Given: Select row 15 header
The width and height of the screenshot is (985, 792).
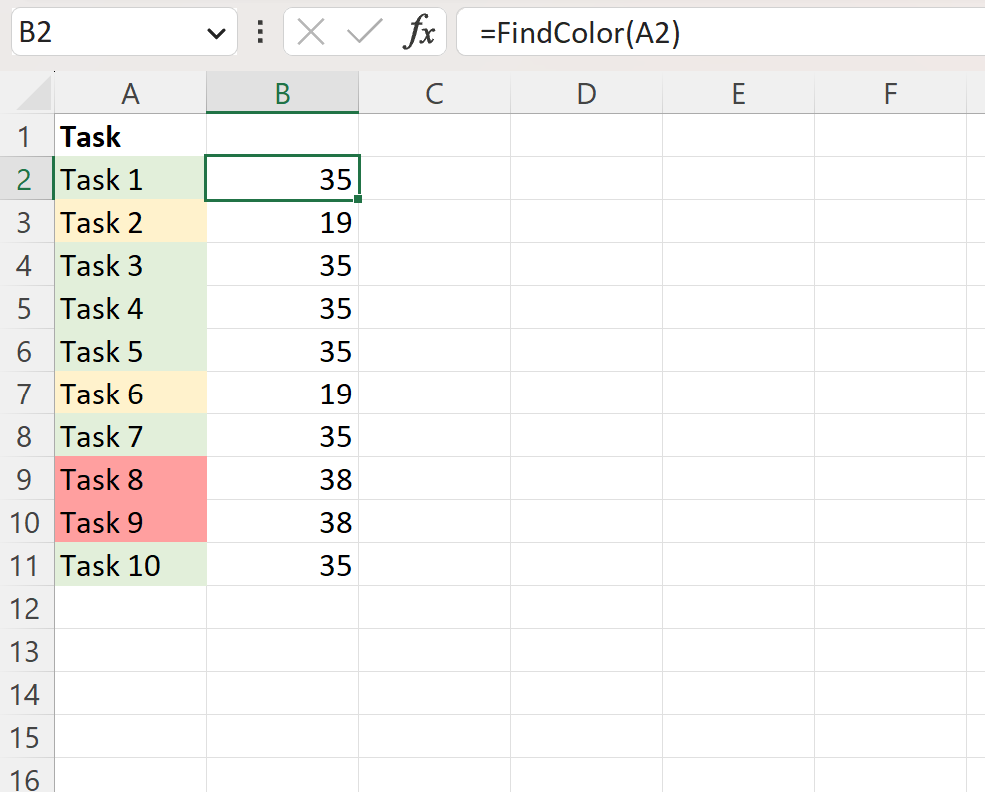Looking at the screenshot, I should click(27, 736).
